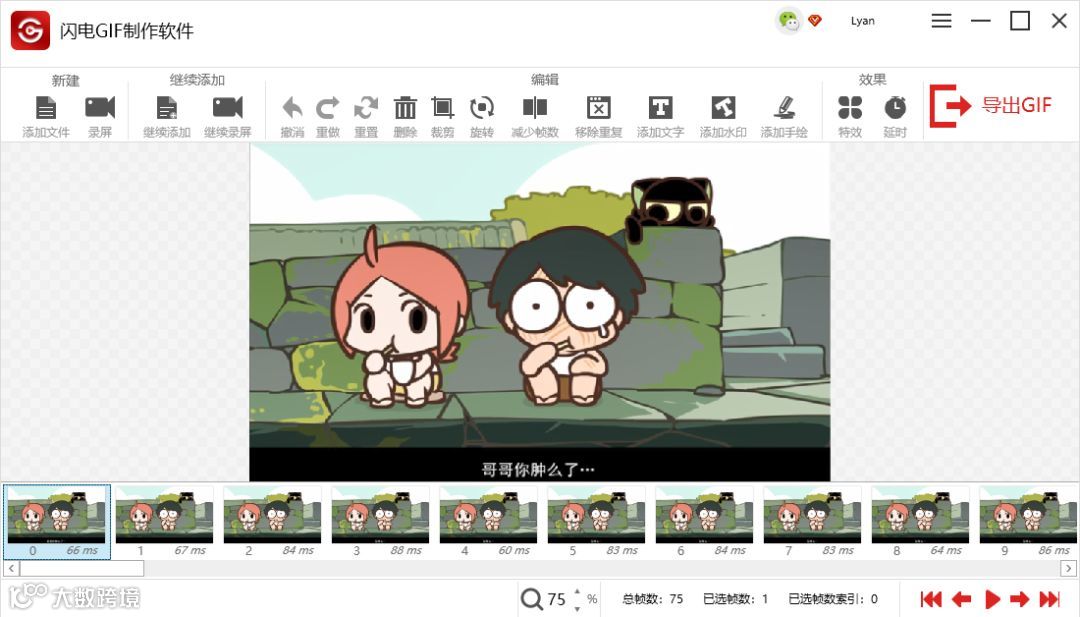Open the 特效 effects tool
This screenshot has width=1080, height=617.
(x=850, y=108)
